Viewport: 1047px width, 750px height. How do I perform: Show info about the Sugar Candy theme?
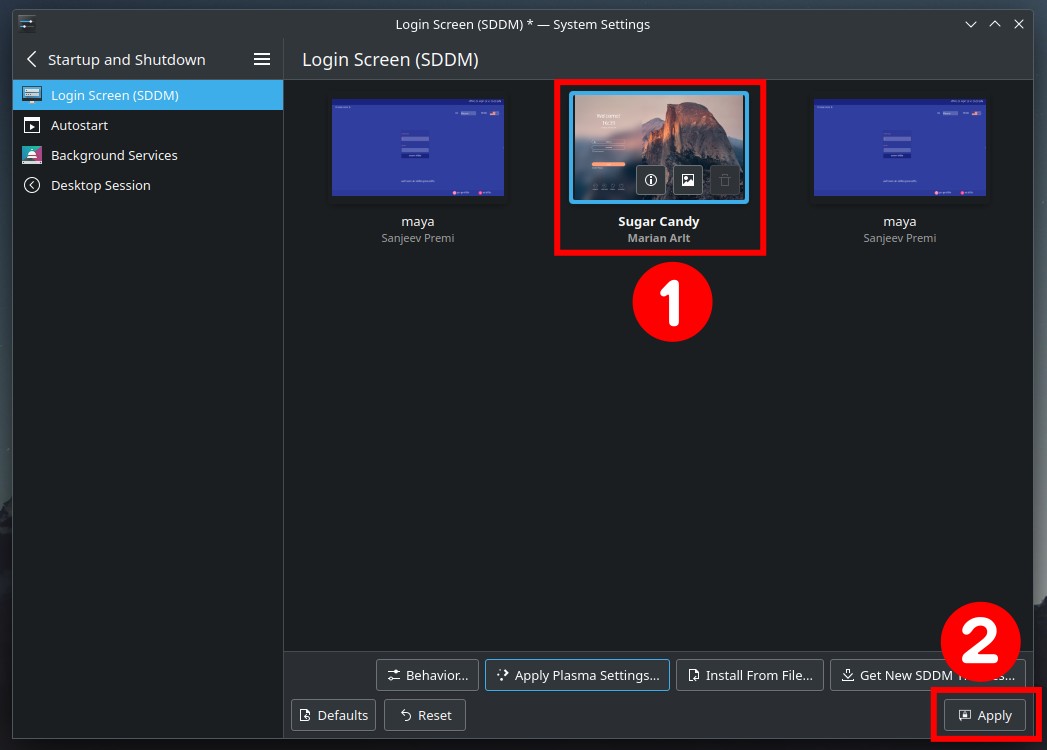650,180
